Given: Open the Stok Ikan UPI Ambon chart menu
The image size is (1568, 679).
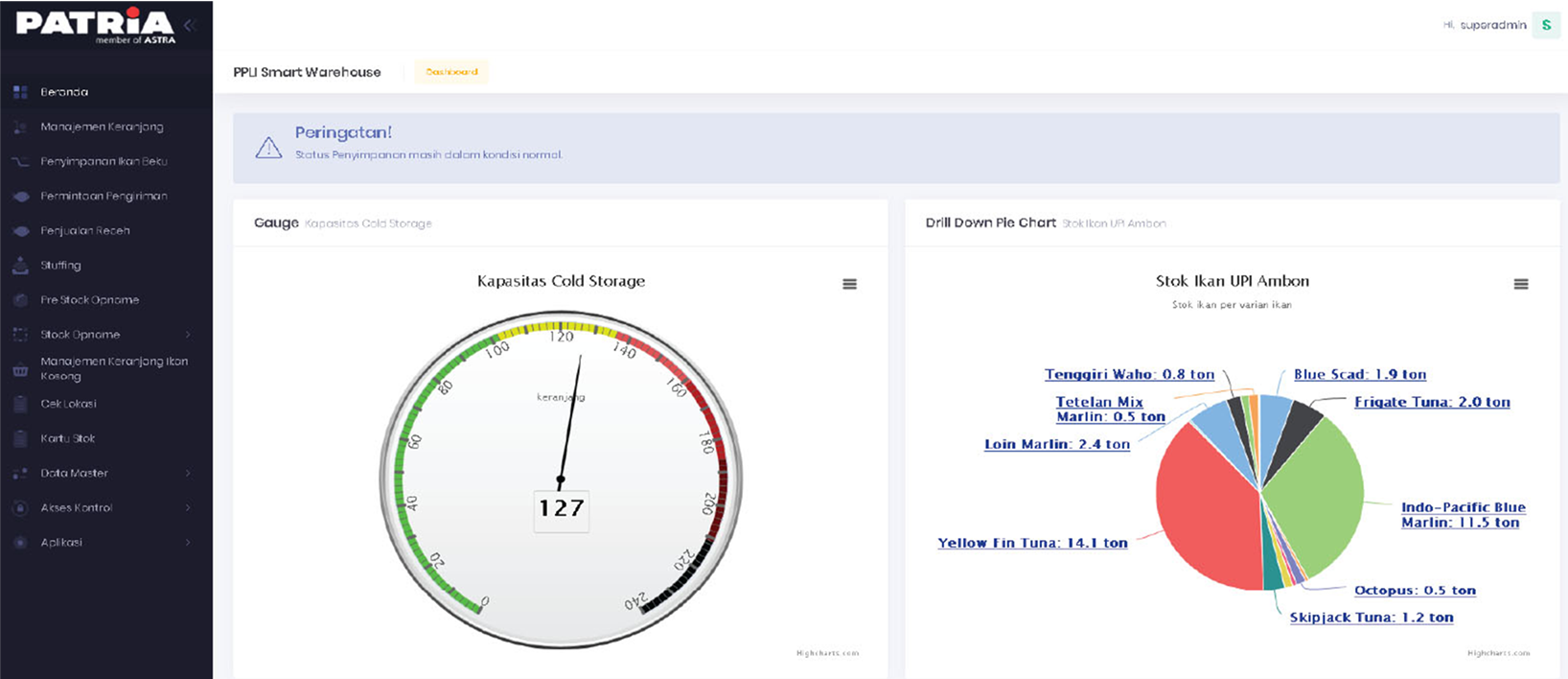Looking at the screenshot, I should (x=1520, y=284).
